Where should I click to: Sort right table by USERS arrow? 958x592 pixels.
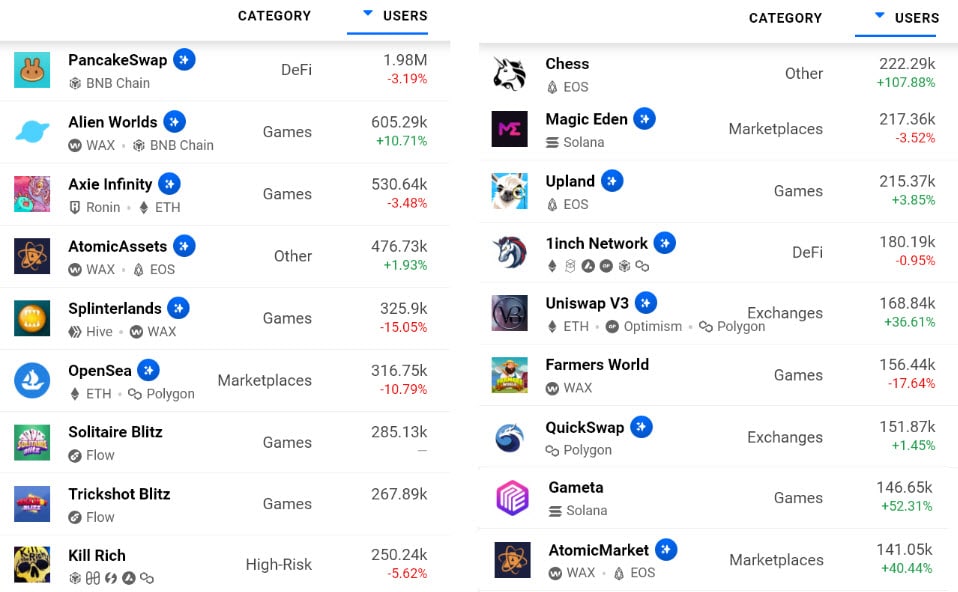point(879,16)
